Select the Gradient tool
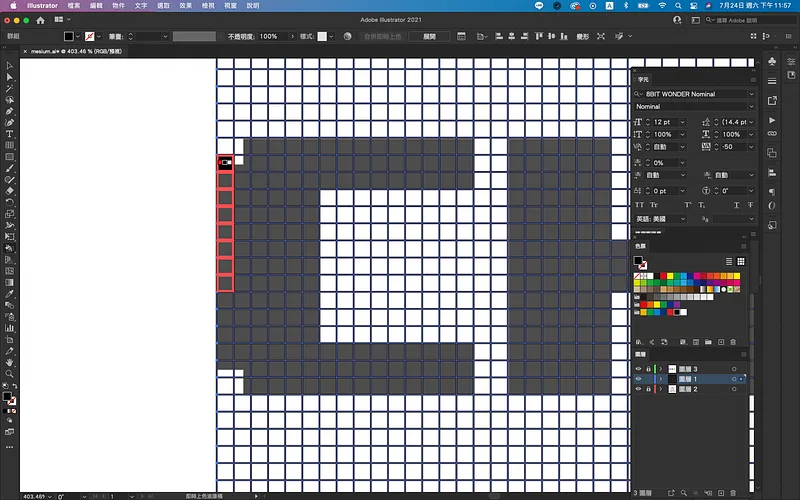The width and height of the screenshot is (800, 500). [9, 283]
